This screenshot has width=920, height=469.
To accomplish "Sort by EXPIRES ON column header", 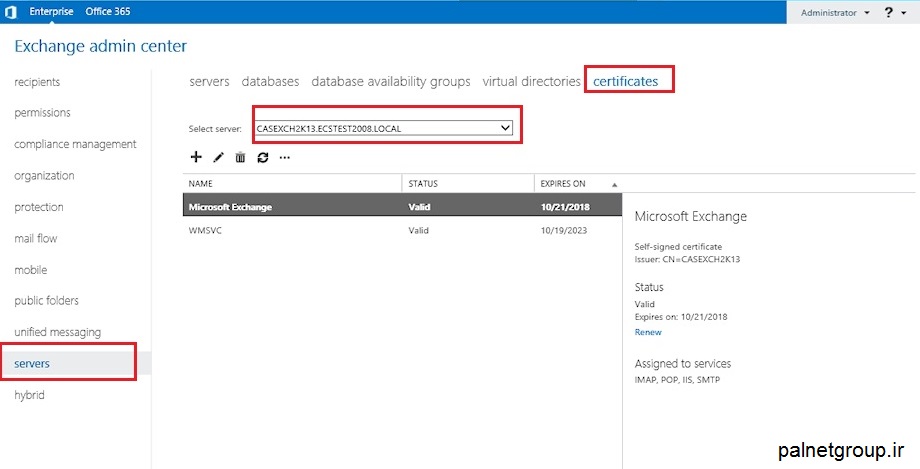I will [x=563, y=184].
